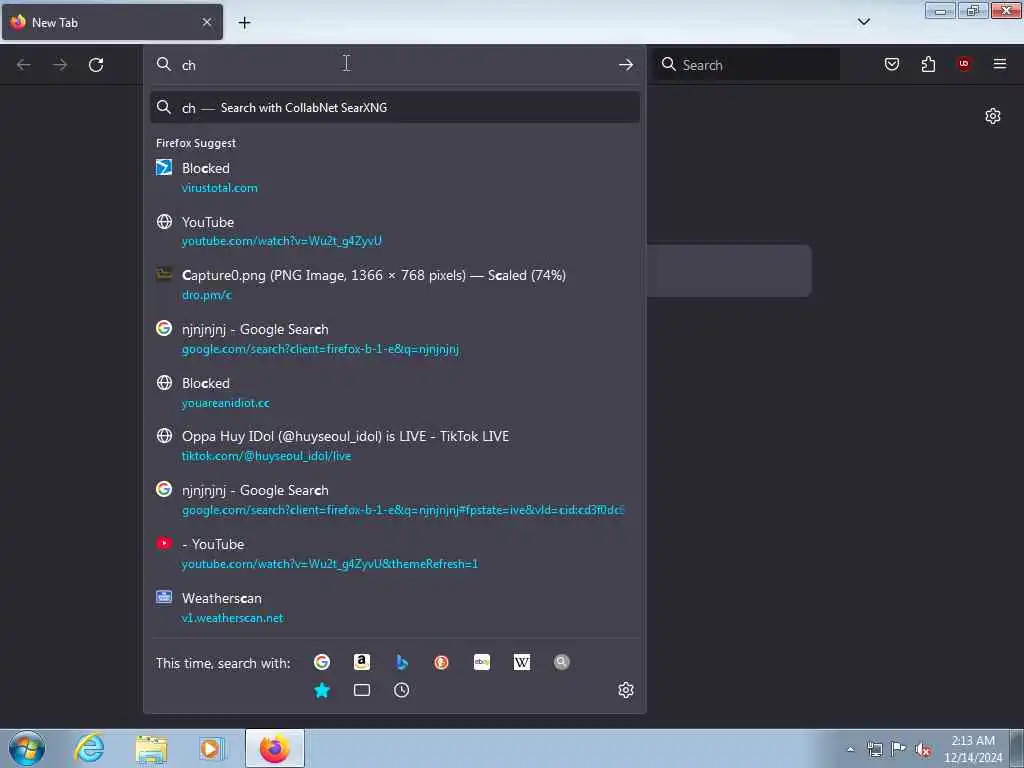The width and height of the screenshot is (1024, 768).
Task: Open njnjnjnj suggestion with fpstate=ive URL
Action: click(x=395, y=500)
